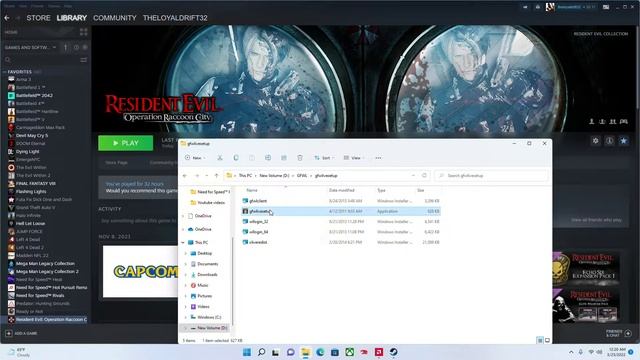Open the Sort dropdown in File Explorer

tap(324, 158)
